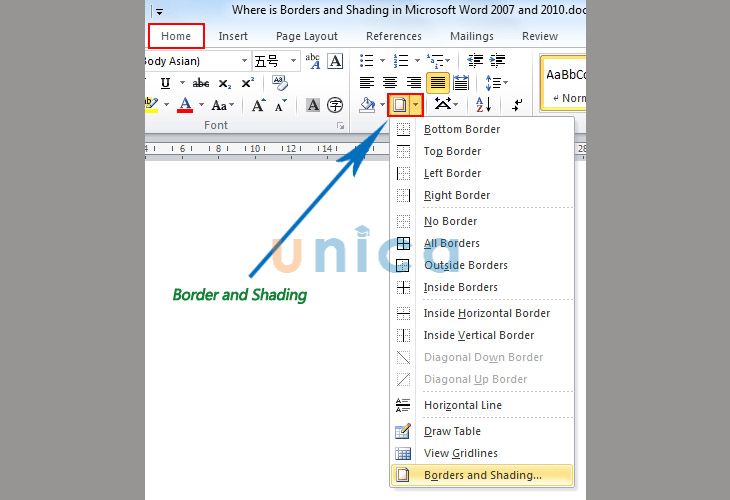Screen dimensions: 730x500
Task: Toggle Align Text Left
Action: (x=367, y=83)
